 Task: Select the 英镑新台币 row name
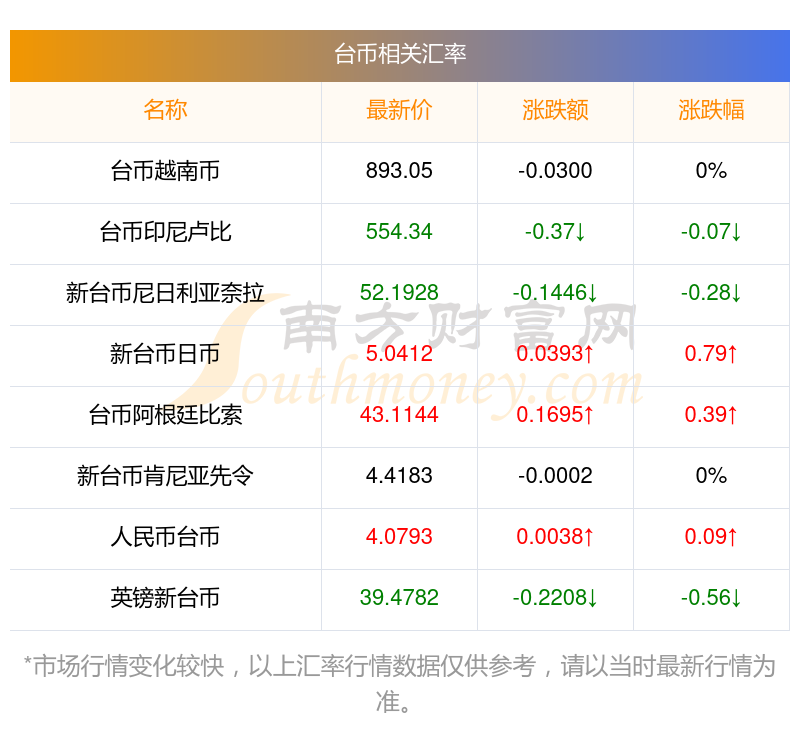(165, 598)
